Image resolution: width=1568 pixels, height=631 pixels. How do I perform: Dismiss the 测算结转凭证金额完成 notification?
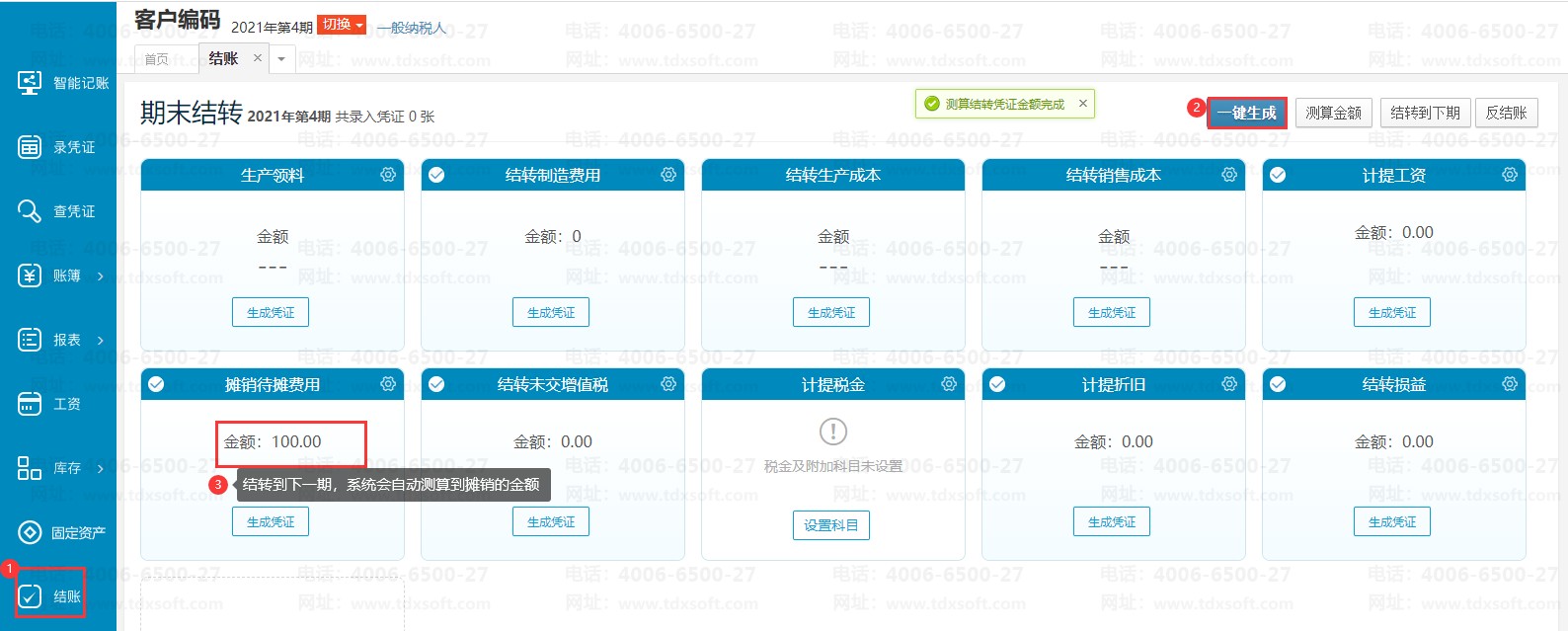coord(1083,104)
